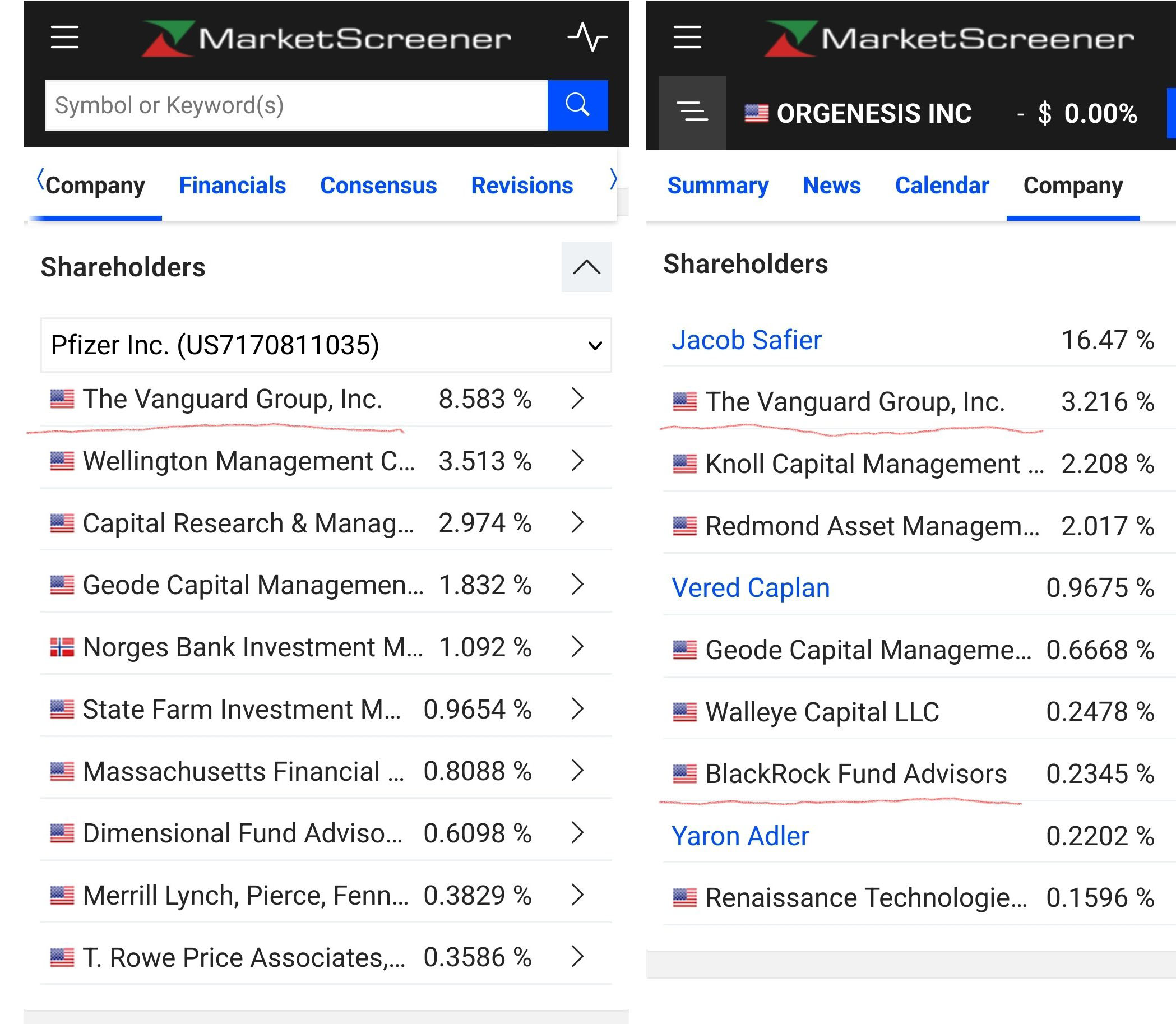The width and height of the screenshot is (1176, 1024).
Task: Expand Capital Research & Management row arrow
Action: [x=578, y=522]
